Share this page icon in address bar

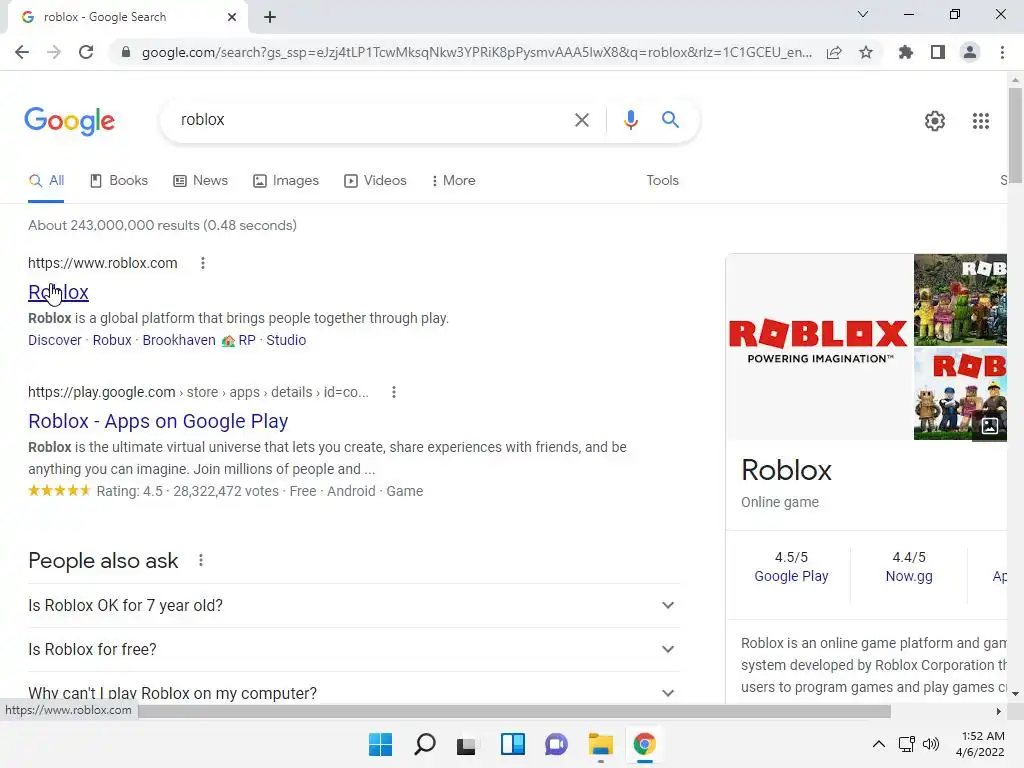(834, 52)
